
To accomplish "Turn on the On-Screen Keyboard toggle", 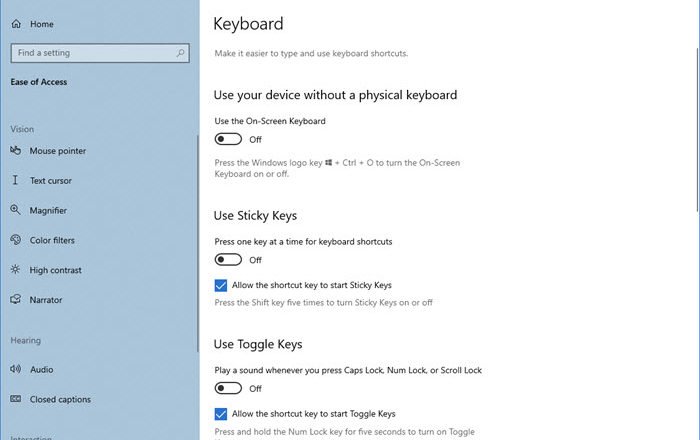I will (228, 140).
